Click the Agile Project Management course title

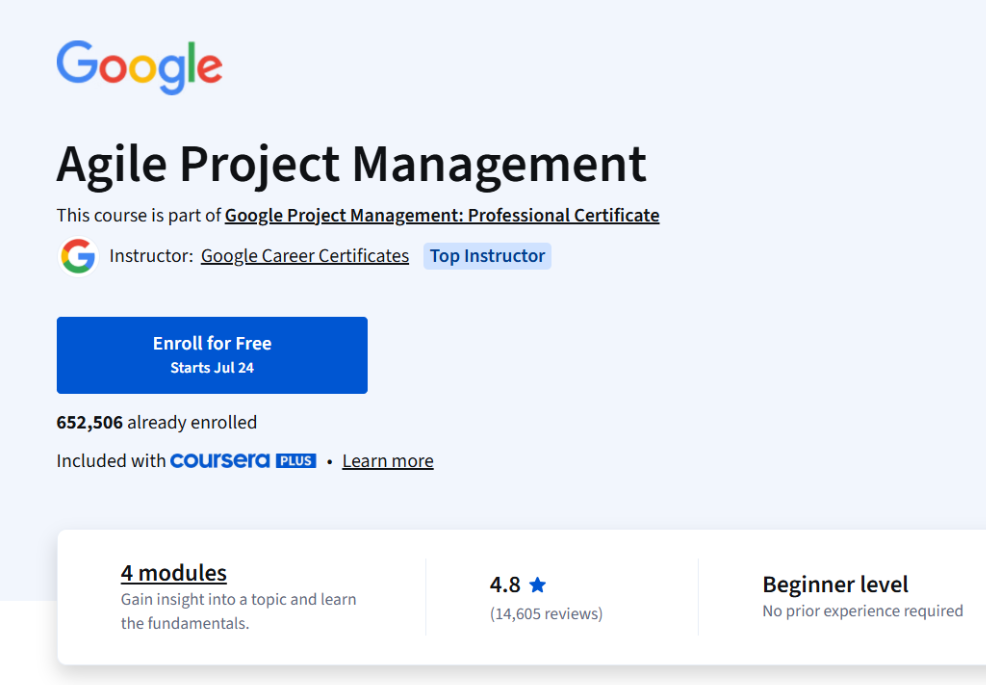(351, 163)
